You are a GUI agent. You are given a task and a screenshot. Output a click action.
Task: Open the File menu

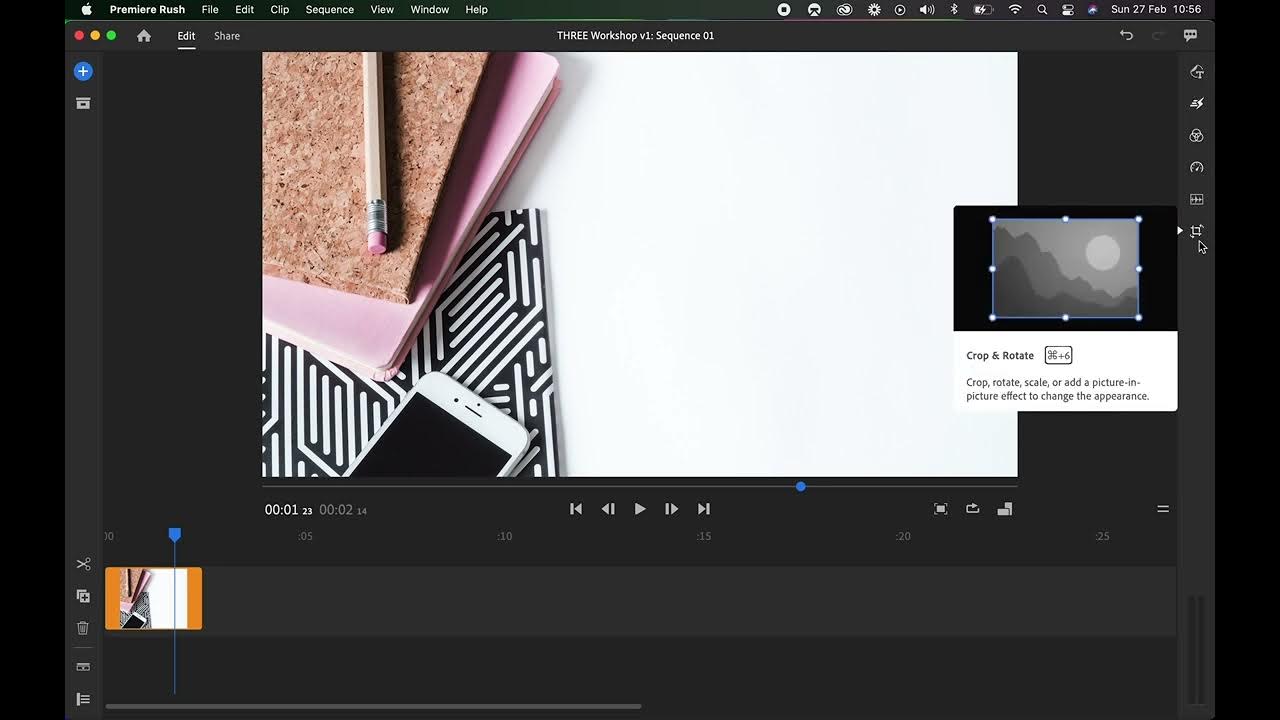210,9
